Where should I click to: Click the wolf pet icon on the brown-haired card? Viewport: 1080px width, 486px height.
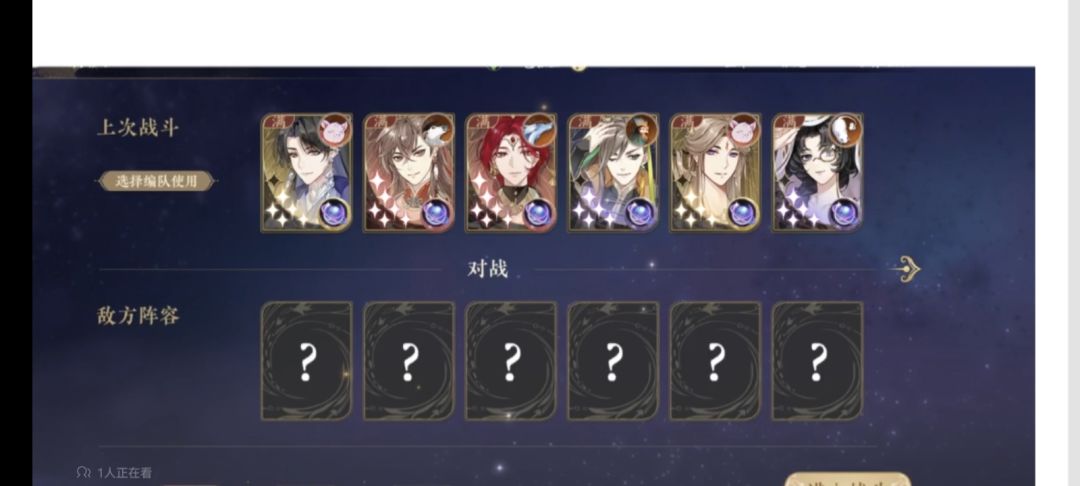[x=437, y=129]
